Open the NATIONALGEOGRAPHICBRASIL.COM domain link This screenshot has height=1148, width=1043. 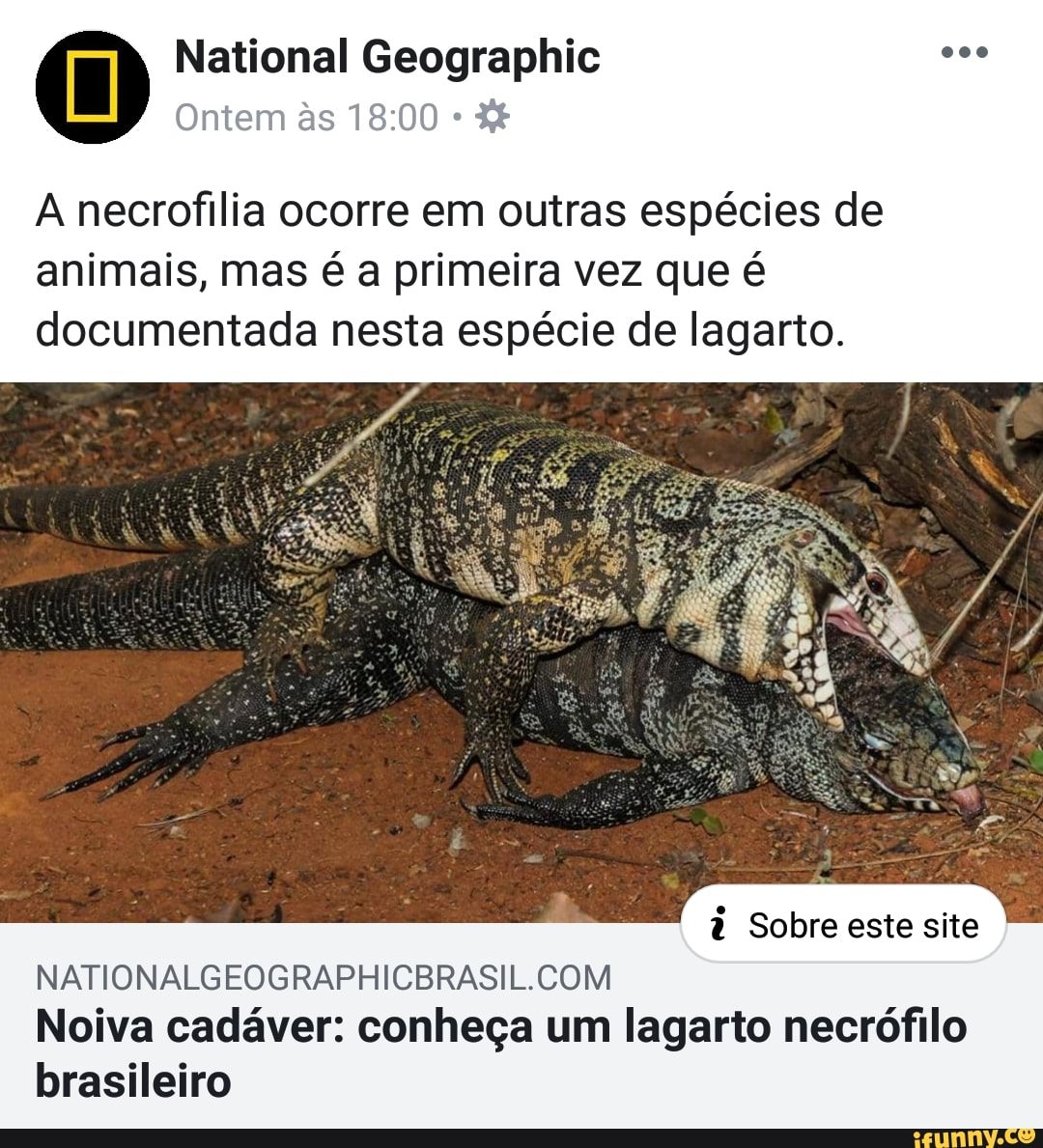(x=323, y=977)
